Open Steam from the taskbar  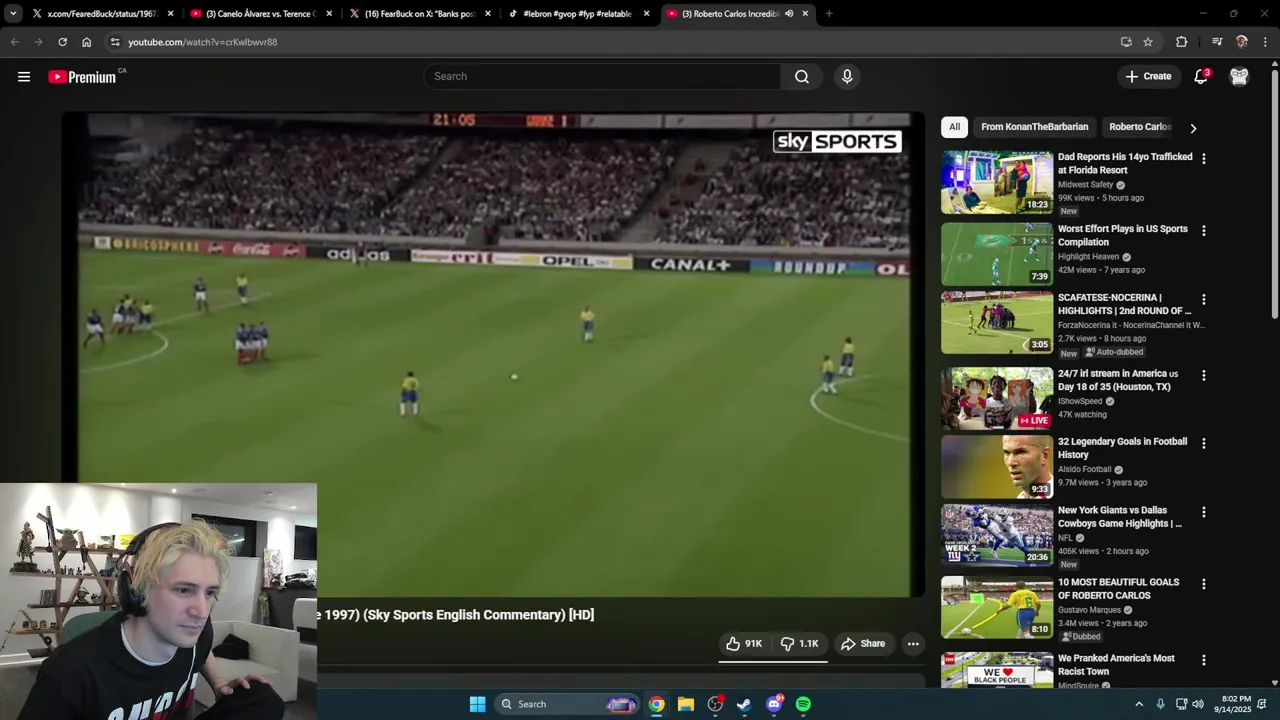(x=744, y=704)
